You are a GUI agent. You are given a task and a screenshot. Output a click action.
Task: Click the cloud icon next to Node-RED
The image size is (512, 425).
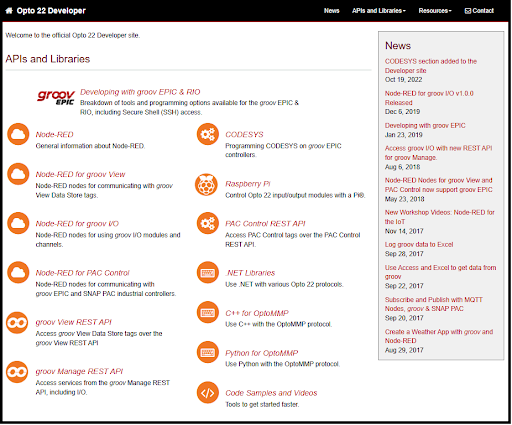(18, 134)
